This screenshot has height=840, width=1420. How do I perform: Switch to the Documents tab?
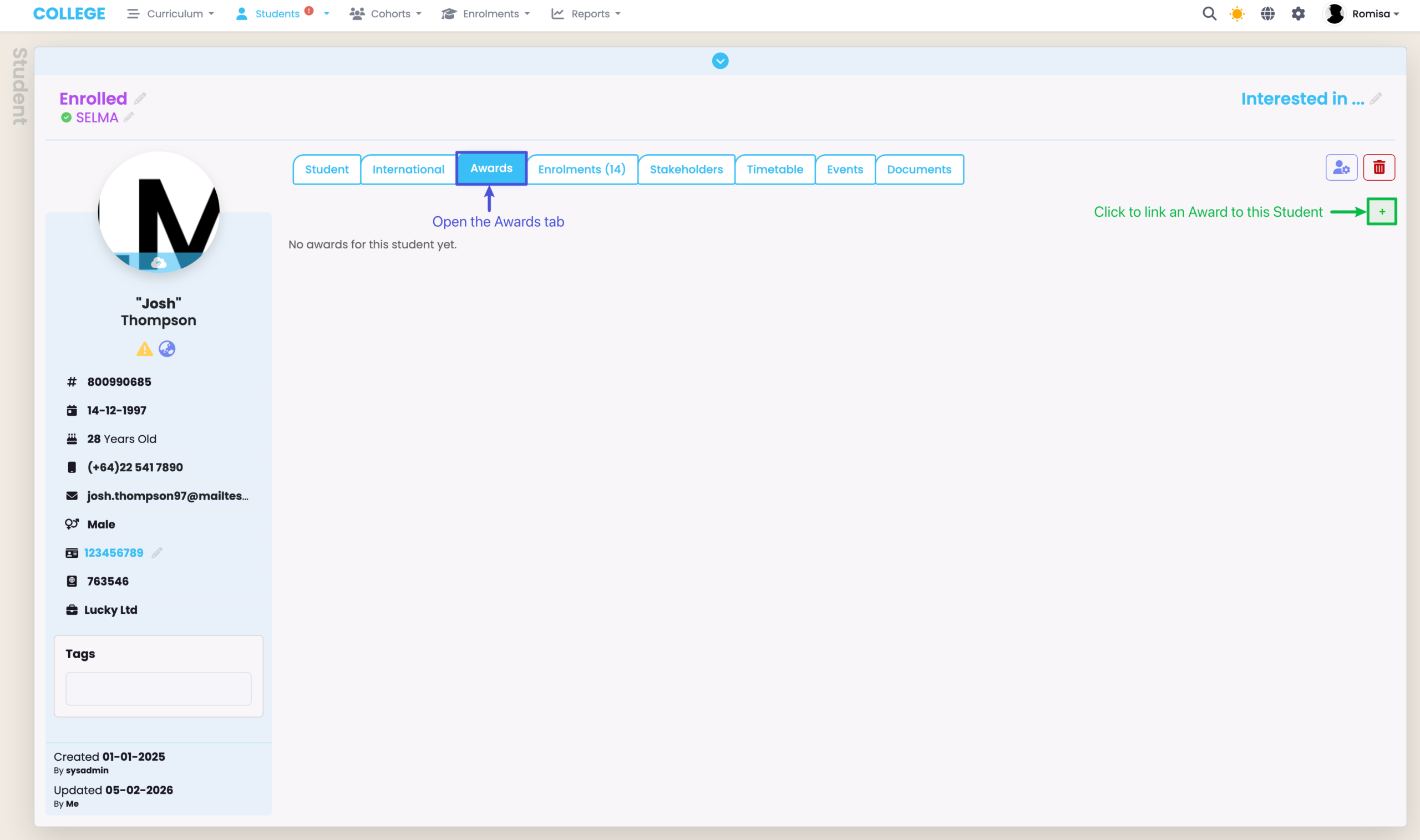[x=919, y=169]
